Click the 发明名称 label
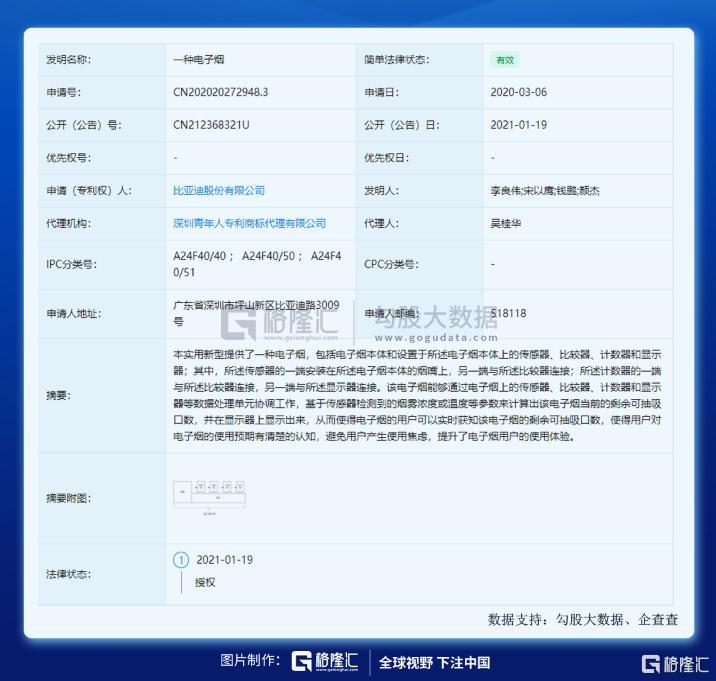This screenshot has height=681, width=716. (x=68, y=59)
